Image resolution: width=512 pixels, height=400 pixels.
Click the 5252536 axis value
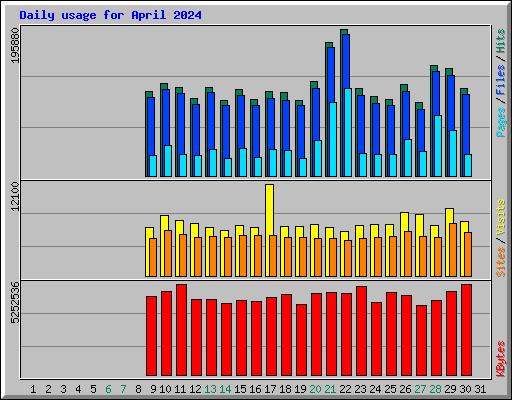click(x=15, y=303)
